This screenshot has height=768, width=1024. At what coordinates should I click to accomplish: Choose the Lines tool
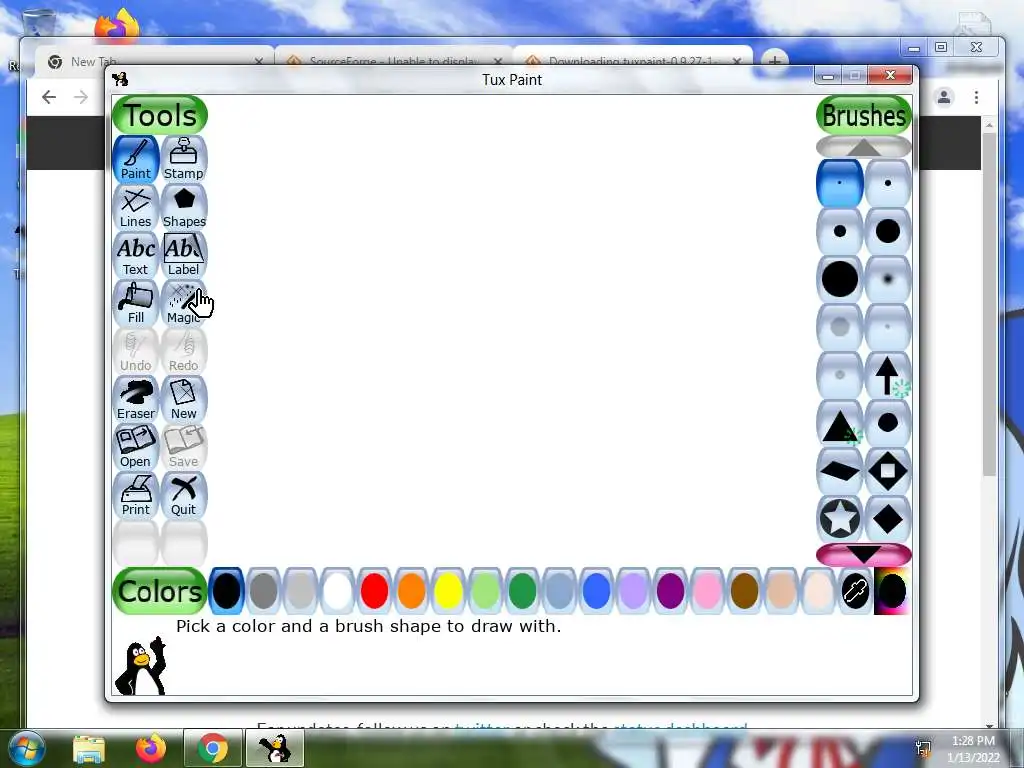pos(136,207)
